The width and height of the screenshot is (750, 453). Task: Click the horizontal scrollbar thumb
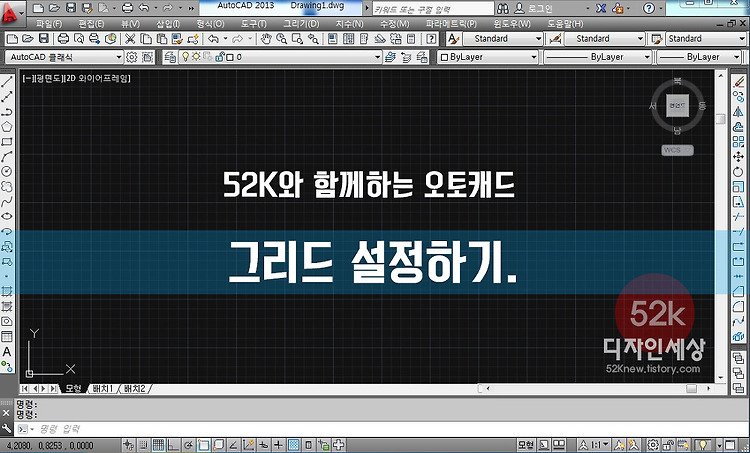point(691,388)
